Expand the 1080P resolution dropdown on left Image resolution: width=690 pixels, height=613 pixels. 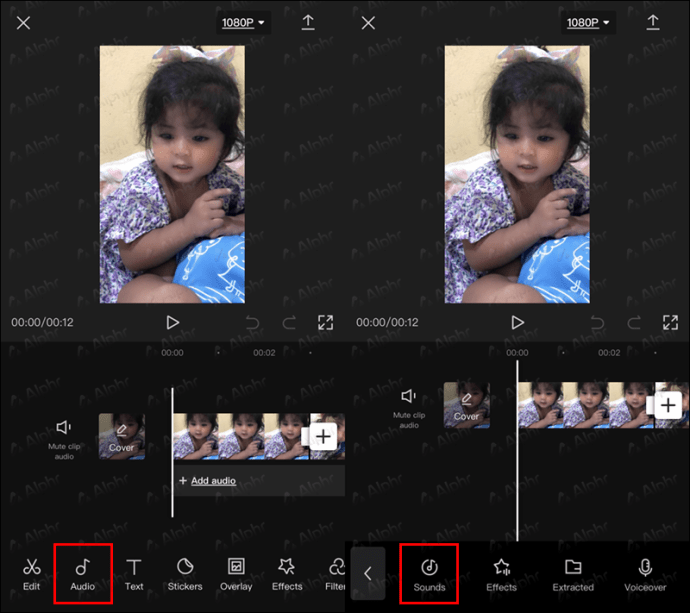pos(243,22)
